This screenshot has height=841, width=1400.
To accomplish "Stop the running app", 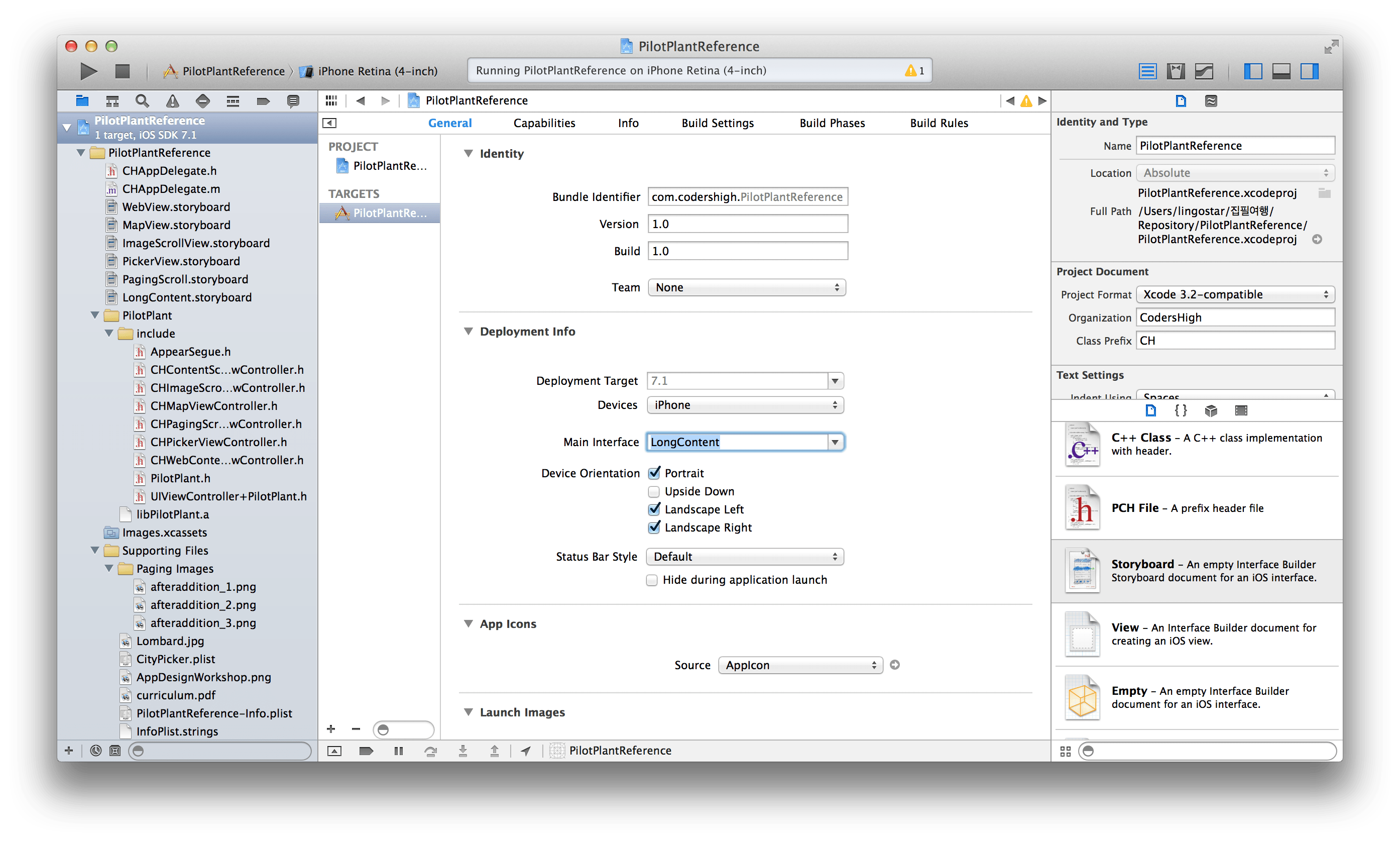I will point(123,71).
